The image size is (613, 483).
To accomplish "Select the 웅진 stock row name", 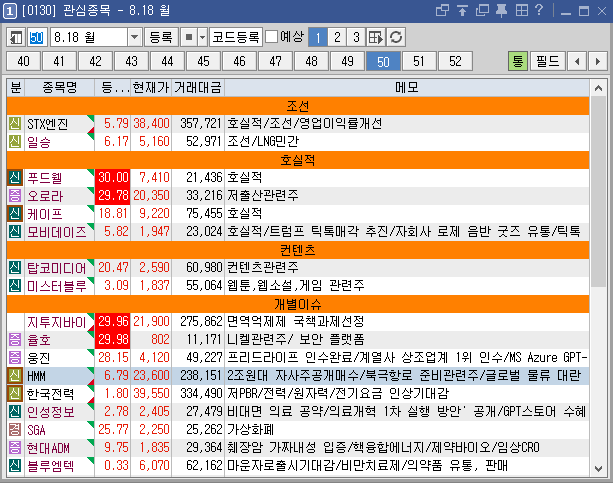I will coord(38,357).
